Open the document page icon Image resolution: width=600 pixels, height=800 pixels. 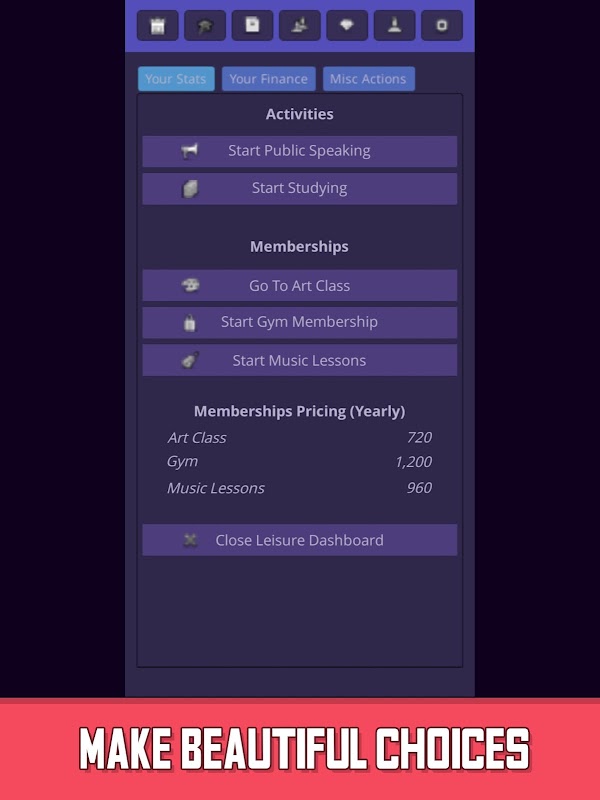(252, 25)
